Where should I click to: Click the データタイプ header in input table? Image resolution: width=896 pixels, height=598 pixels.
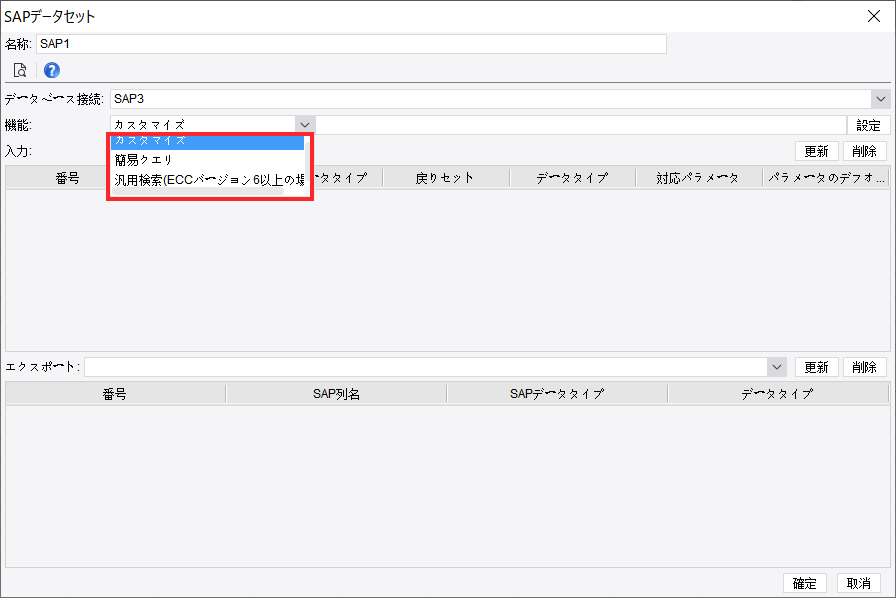(x=572, y=178)
